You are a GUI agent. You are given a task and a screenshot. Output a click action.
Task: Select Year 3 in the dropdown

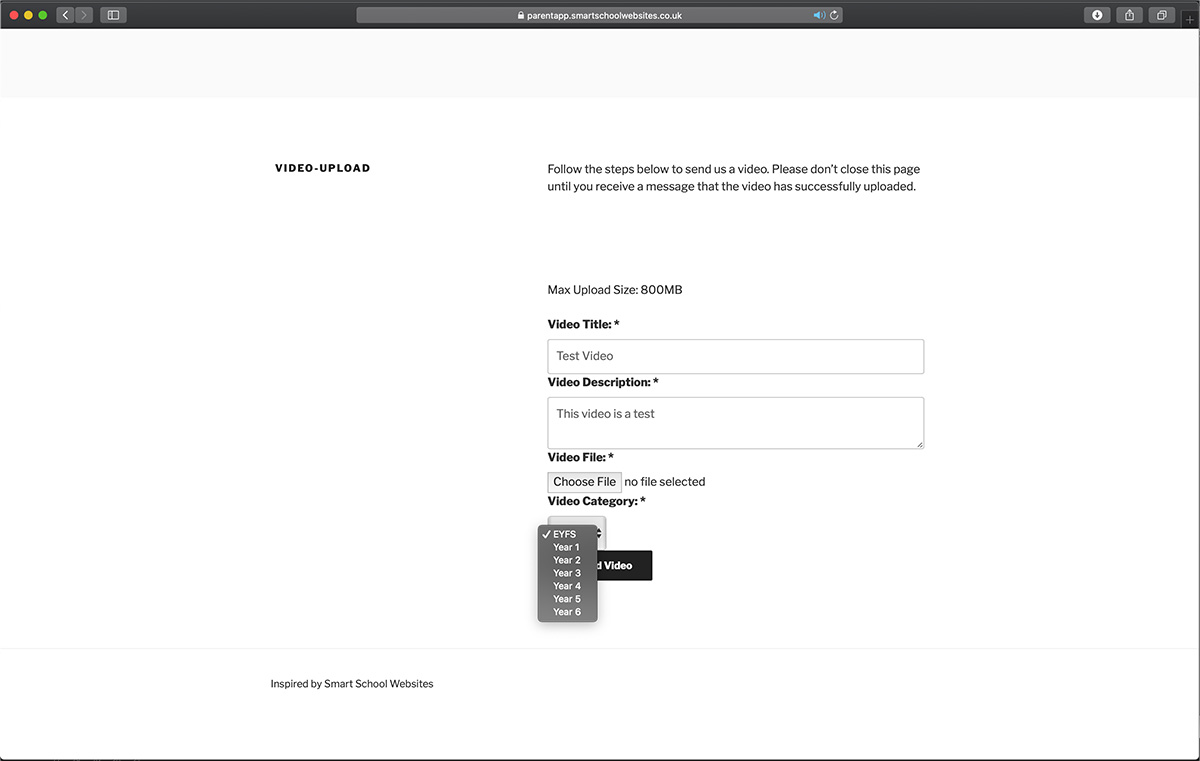[566, 573]
